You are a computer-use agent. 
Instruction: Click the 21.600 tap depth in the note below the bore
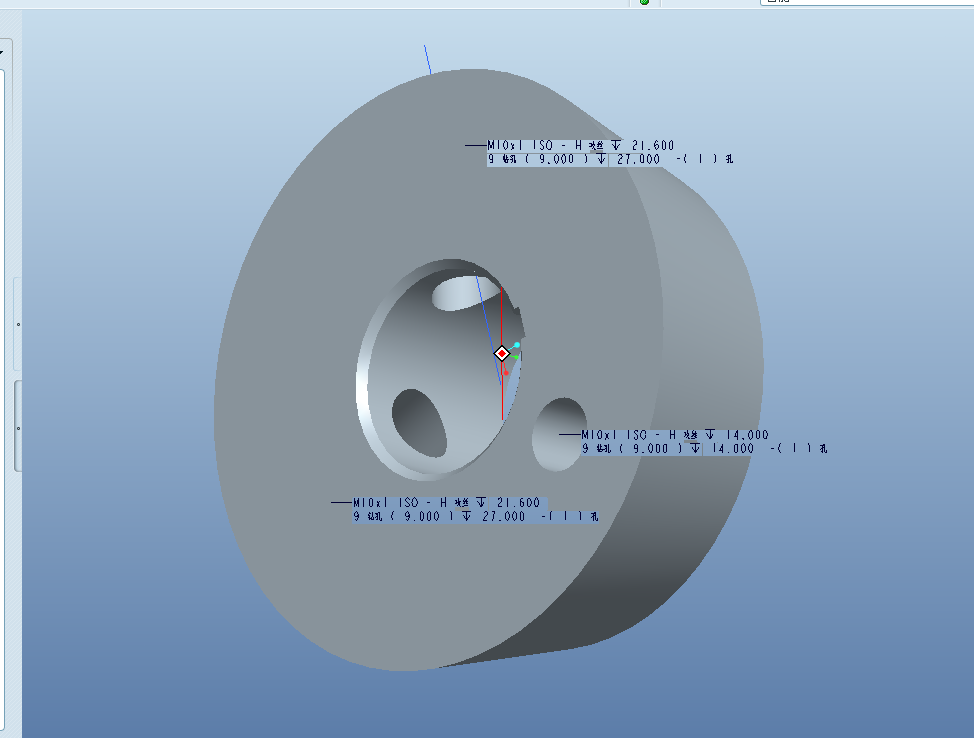click(x=518, y=503)
